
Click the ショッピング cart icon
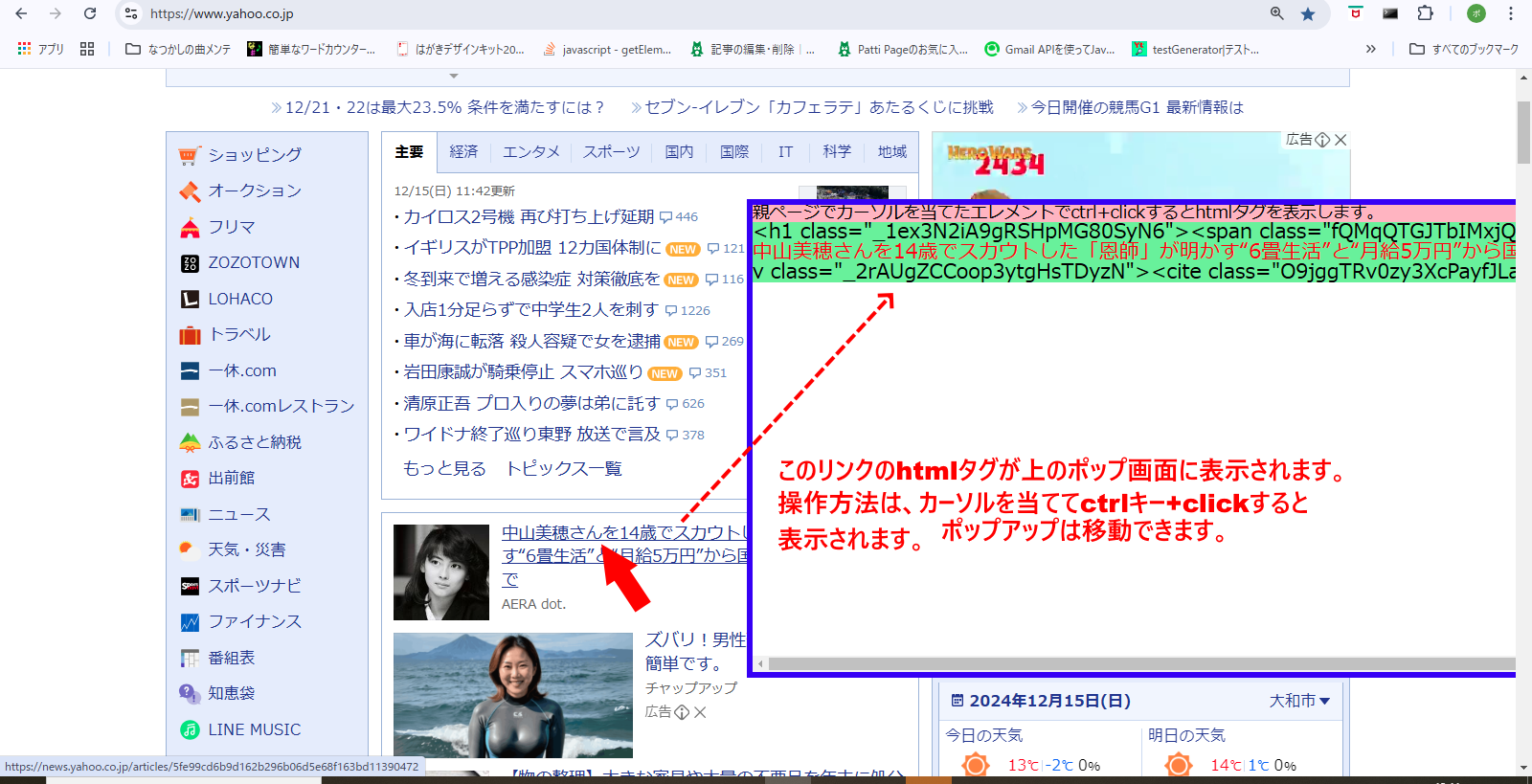pyautogui.click(x=190, y=155)
